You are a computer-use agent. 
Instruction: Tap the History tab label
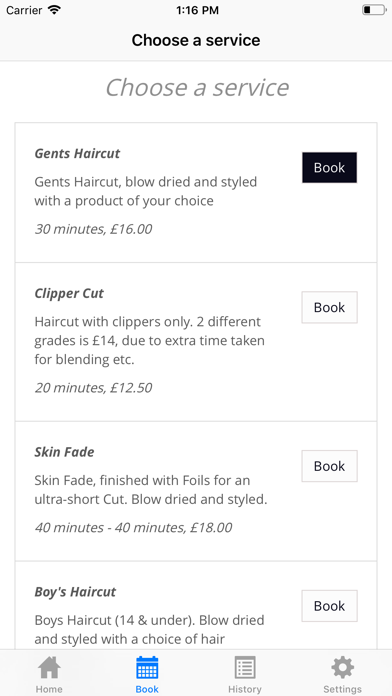[x=245, y=689]
